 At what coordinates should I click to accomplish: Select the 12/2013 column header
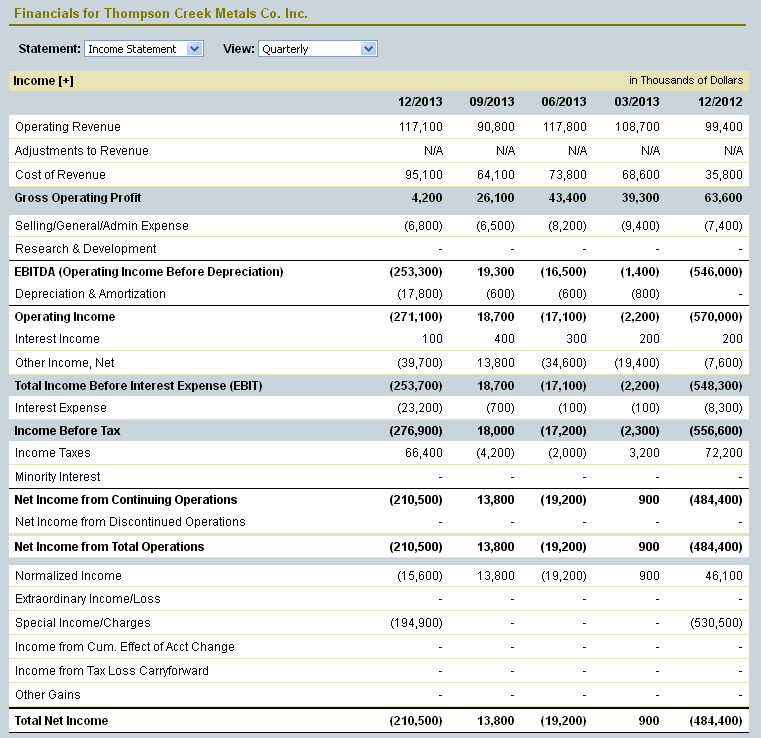[x=420, y=102]
